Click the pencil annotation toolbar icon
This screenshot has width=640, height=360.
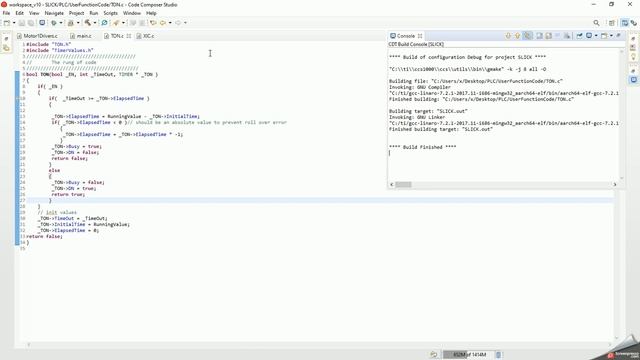pos(116,23)
